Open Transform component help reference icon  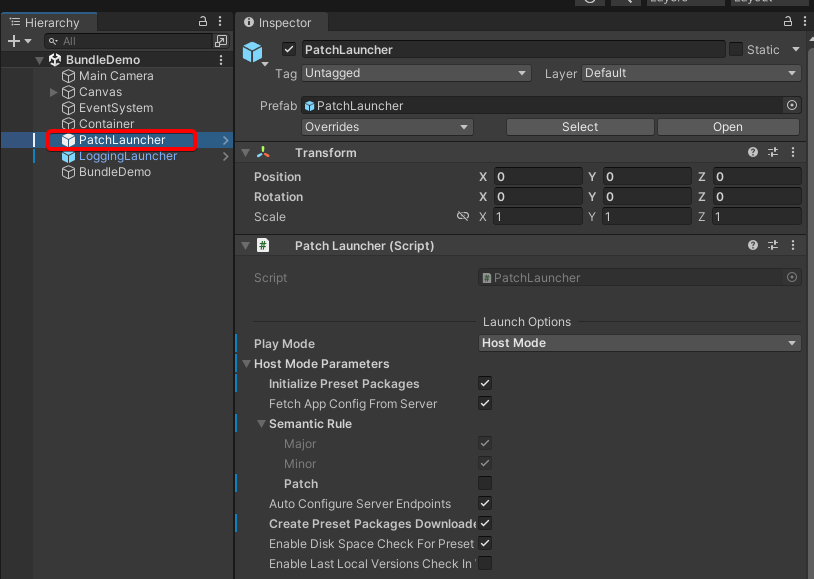(x=753, y=153)
